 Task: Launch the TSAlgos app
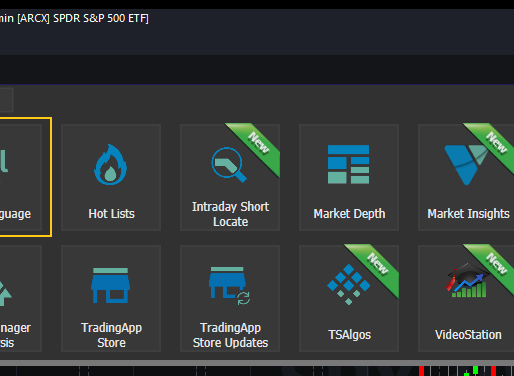click(x=349, y=298)
